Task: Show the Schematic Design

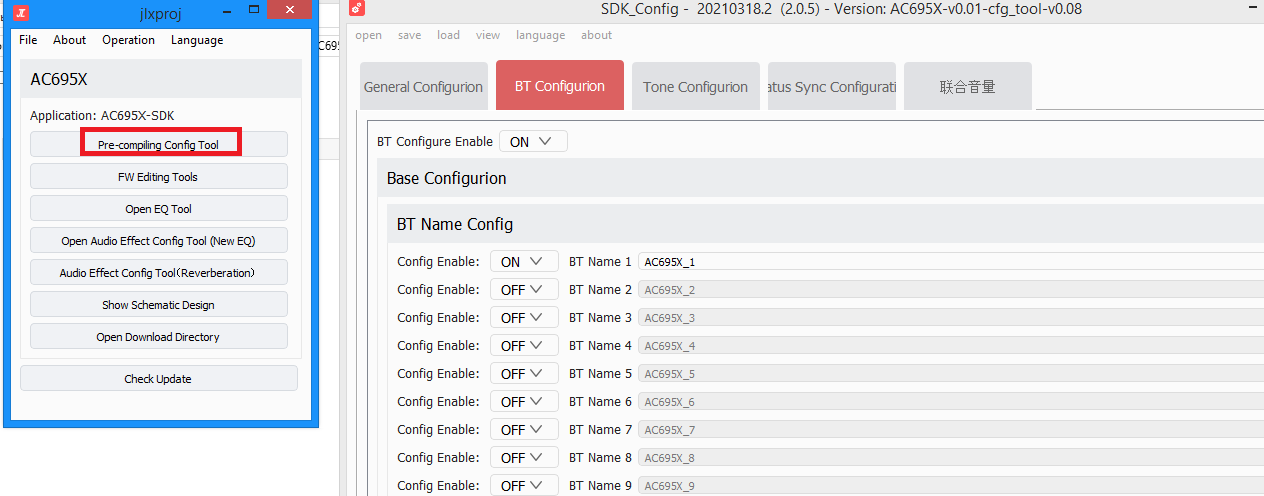Action: [x=159, y=305]
